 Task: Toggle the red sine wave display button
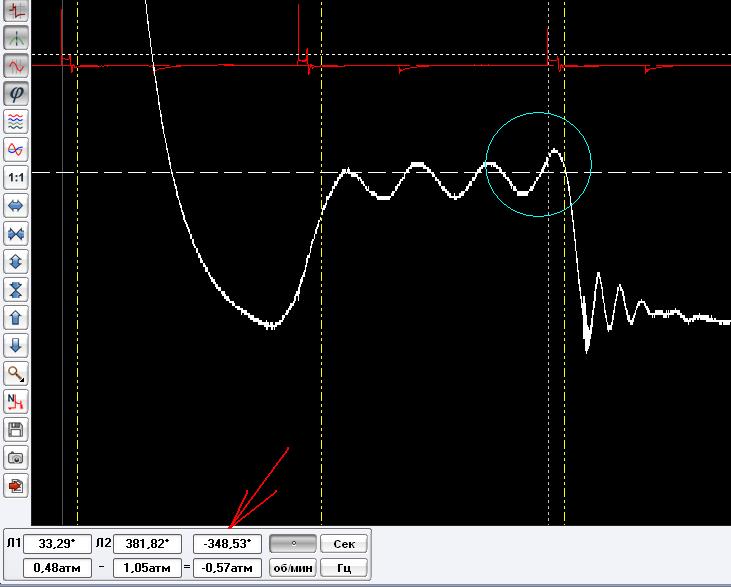(x=16, y=66)
